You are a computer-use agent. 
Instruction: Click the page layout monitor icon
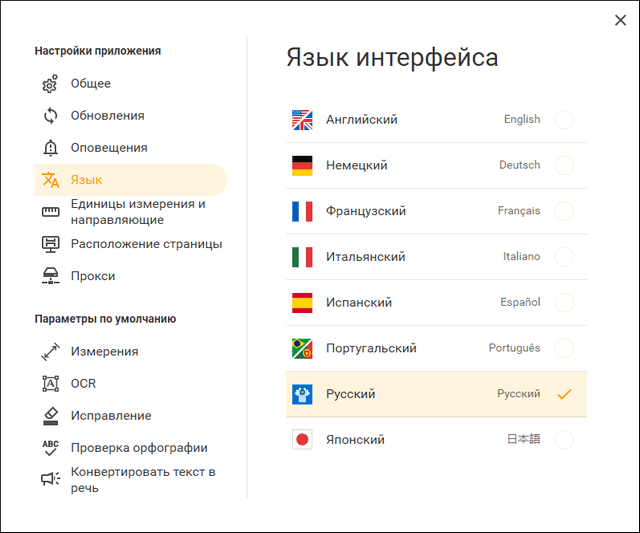coord(50,244)
